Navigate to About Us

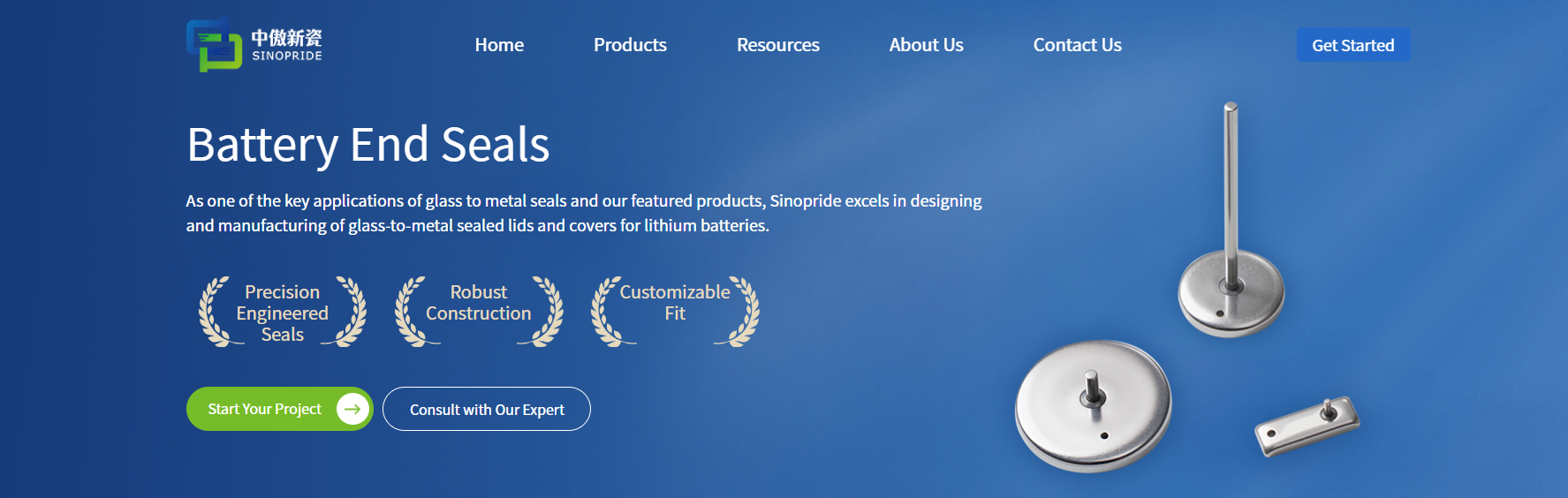(926, 45)
